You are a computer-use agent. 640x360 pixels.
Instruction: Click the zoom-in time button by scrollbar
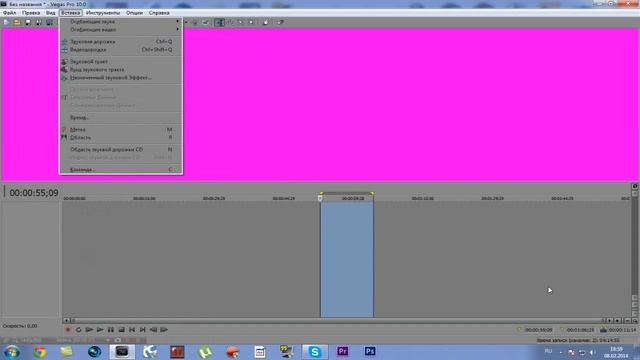pos(618,321)
